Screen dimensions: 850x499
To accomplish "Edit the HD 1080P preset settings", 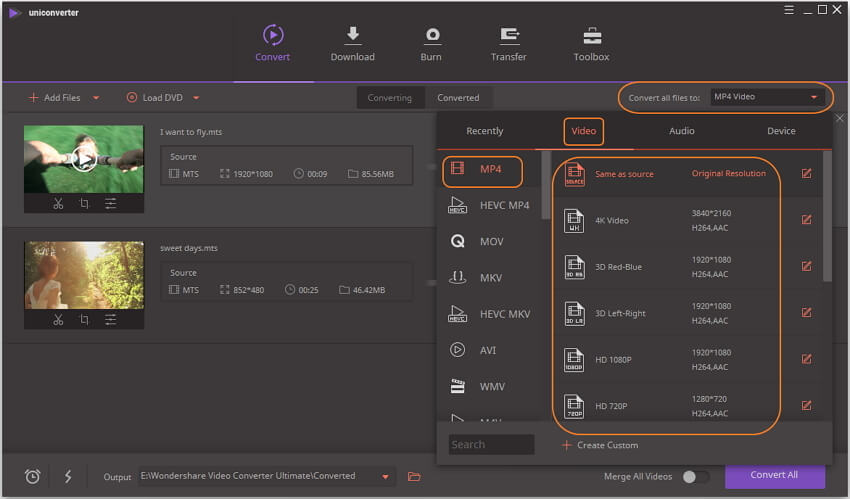I will (807, 359).
